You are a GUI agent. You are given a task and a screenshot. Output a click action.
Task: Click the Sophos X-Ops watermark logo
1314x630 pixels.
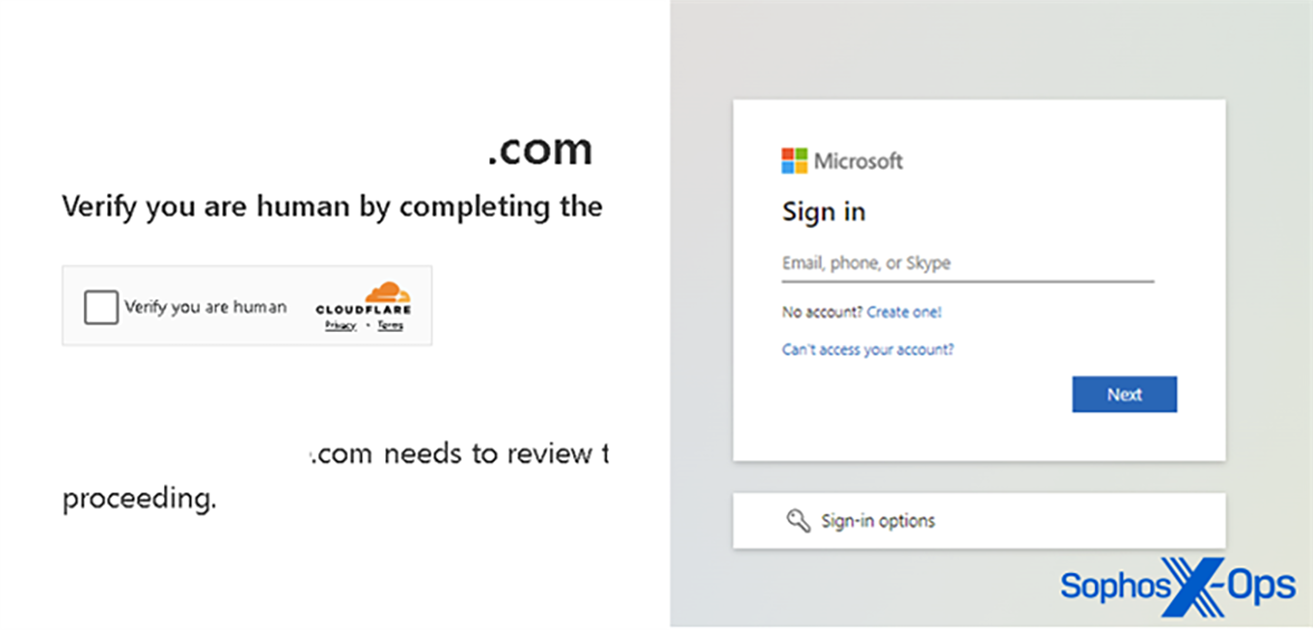[x=1177, y=587]
